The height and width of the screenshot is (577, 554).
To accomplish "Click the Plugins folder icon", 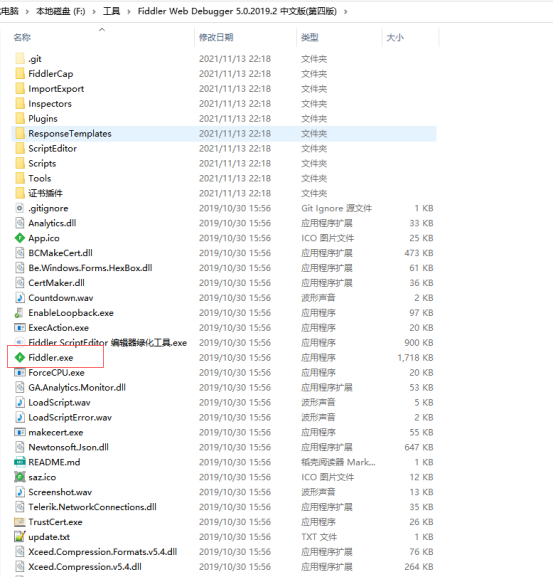I will click(20, 118).
